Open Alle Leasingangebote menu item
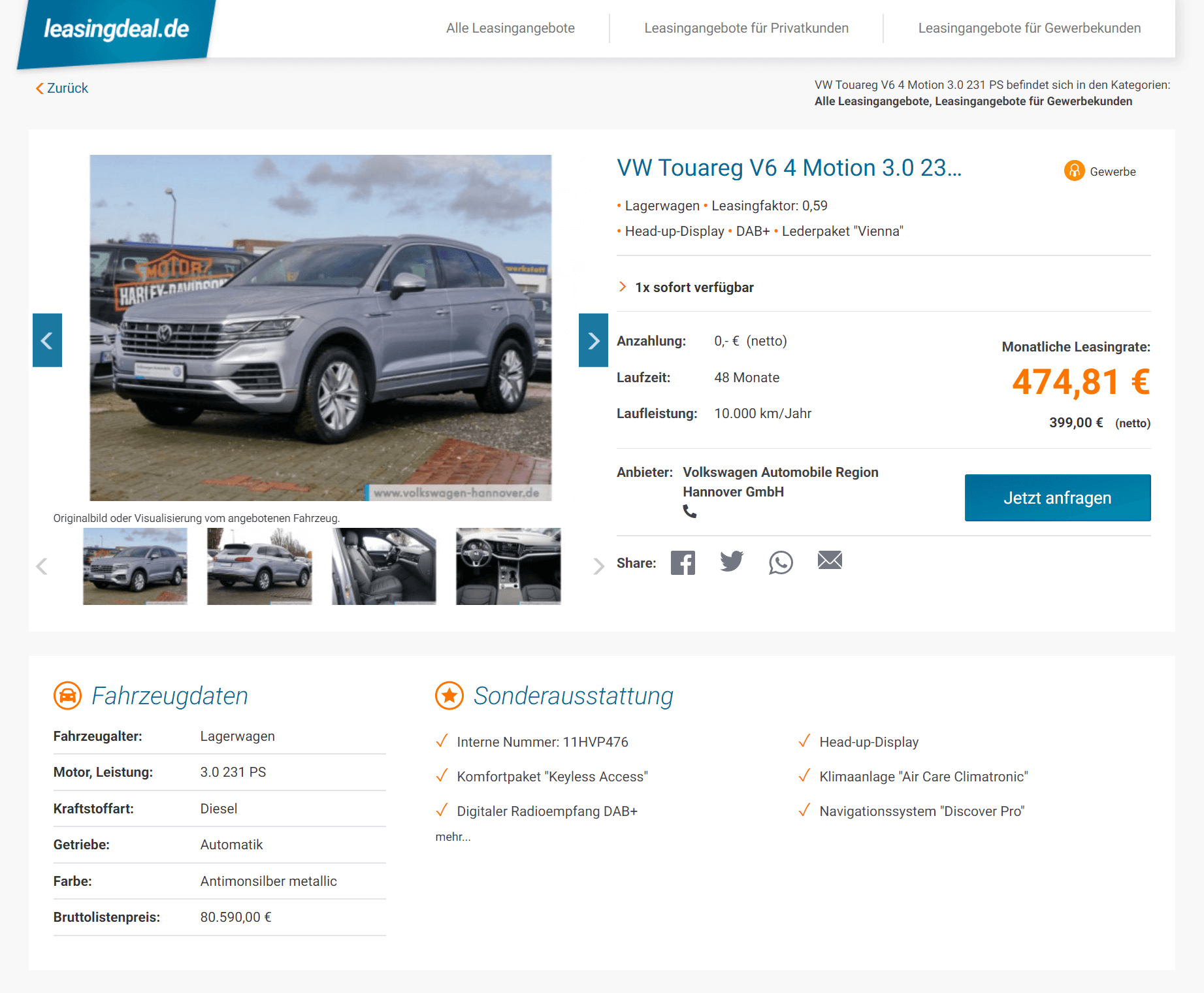This screenshot has width=1204, height=993. point(510,28)
